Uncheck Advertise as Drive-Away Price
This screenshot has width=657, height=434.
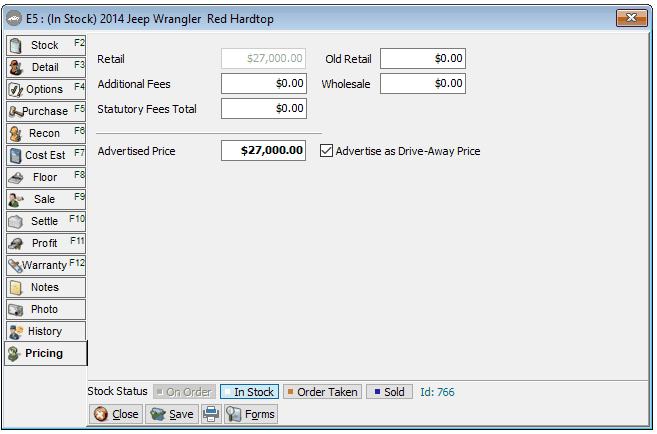(x=326, y=151)
